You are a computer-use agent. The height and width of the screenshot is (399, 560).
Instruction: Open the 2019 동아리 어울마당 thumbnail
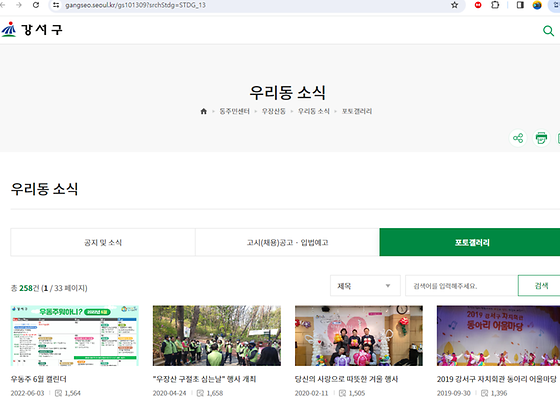coord(498,335)
